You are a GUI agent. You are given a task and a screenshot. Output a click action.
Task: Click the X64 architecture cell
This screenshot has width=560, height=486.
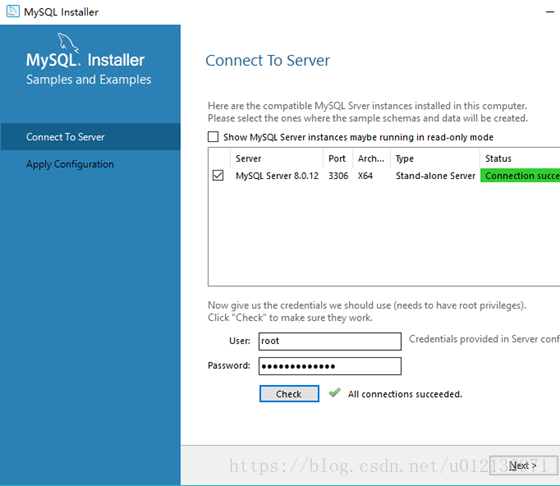click(365, 176)
